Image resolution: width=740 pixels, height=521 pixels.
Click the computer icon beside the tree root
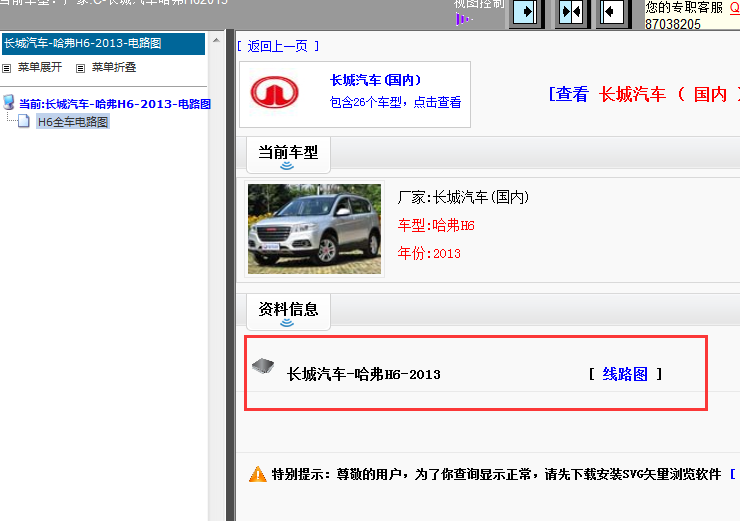point(8,102)
